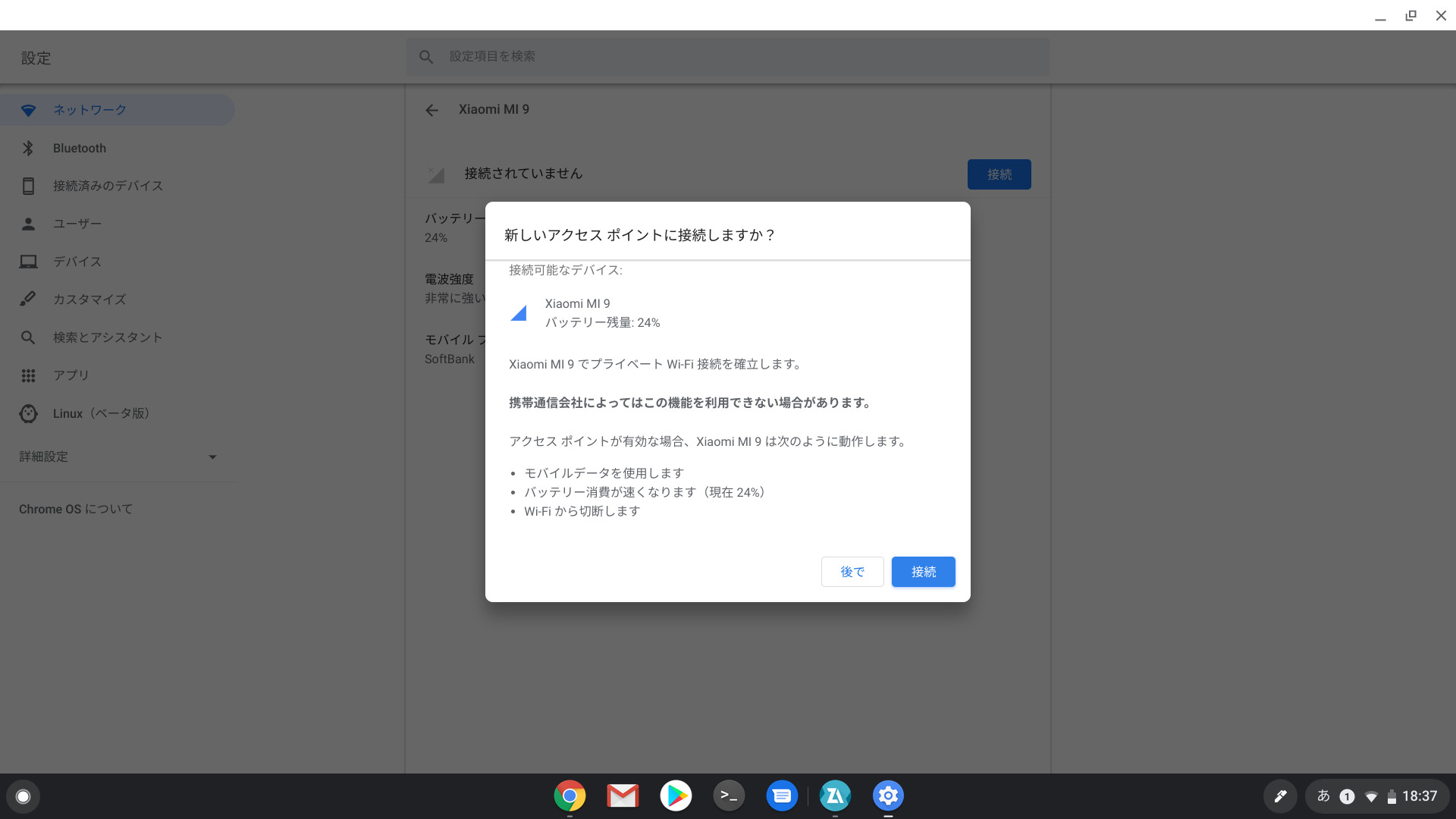
Task: Open Play Store from the shelf
Action: click(676, 795)
